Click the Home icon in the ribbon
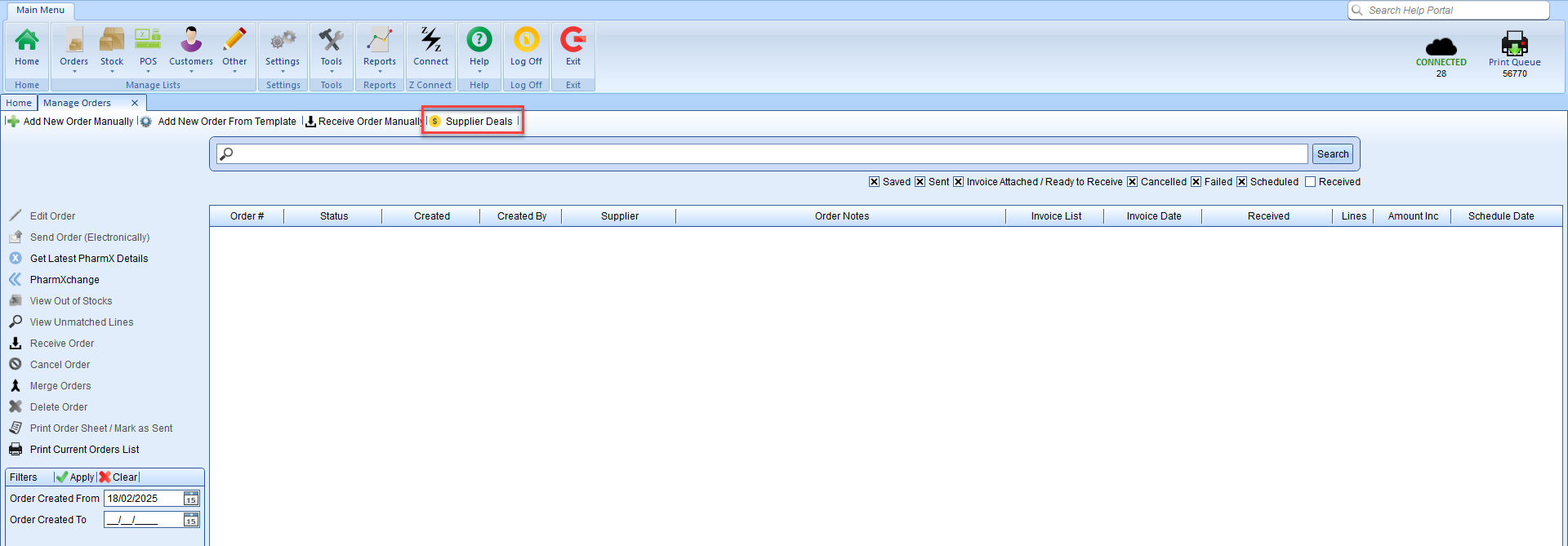Screen dimensions: 1568x546 pos(27,41)
